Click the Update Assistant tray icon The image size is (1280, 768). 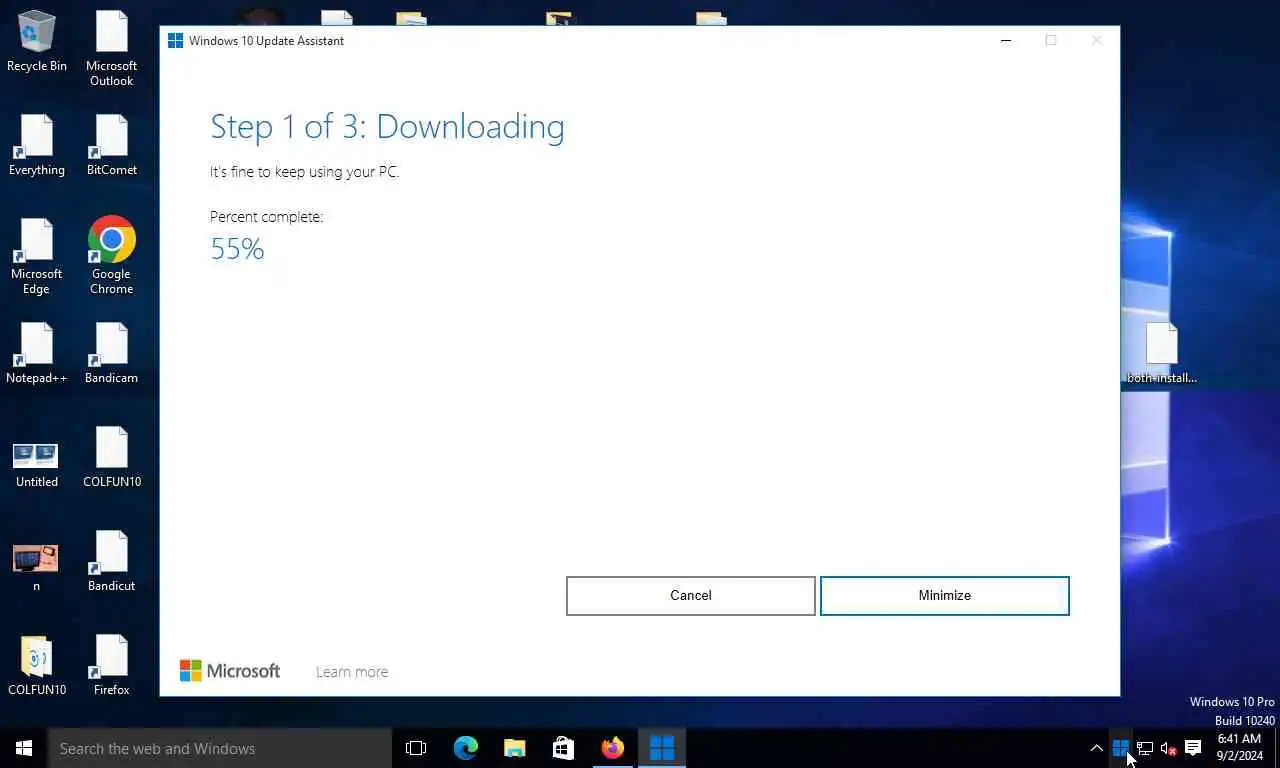tap(1121, 748)
